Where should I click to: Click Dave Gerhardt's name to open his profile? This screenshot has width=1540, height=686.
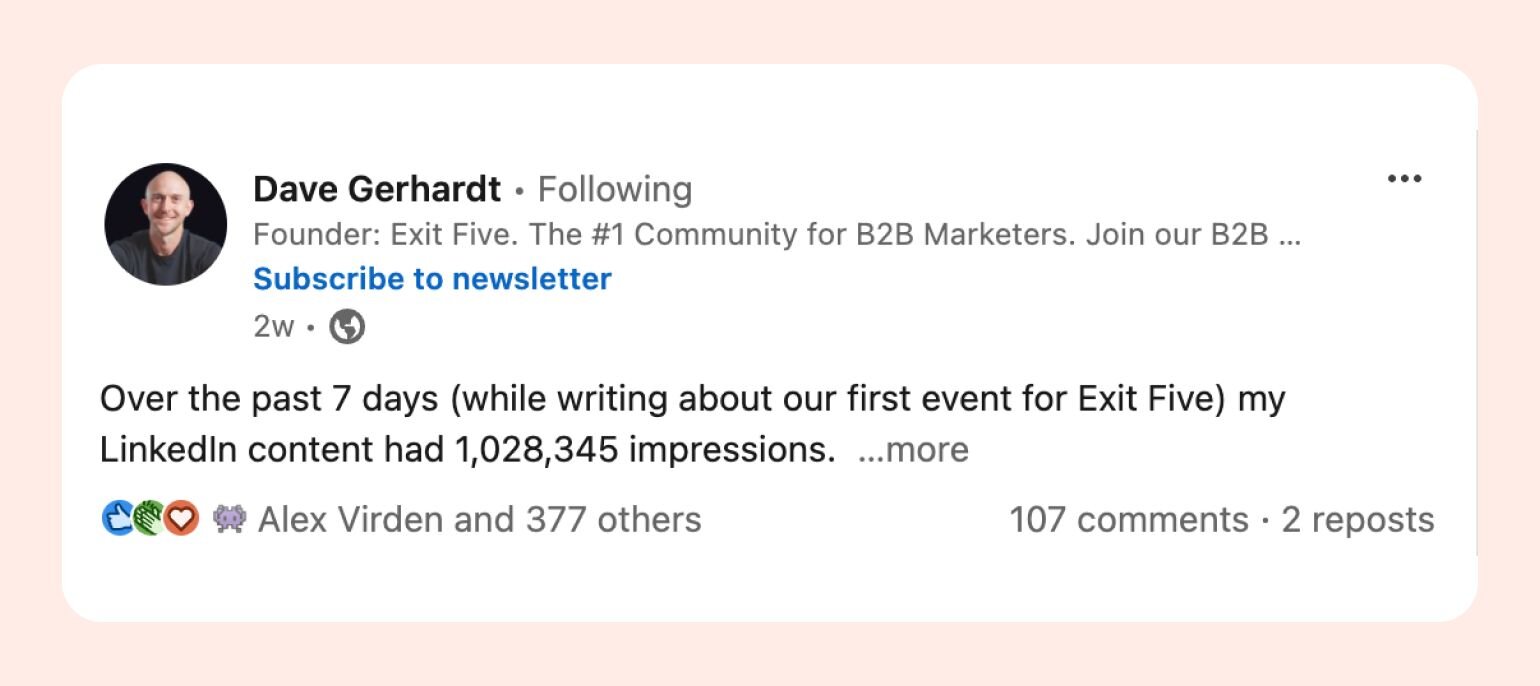coord(376,189)
